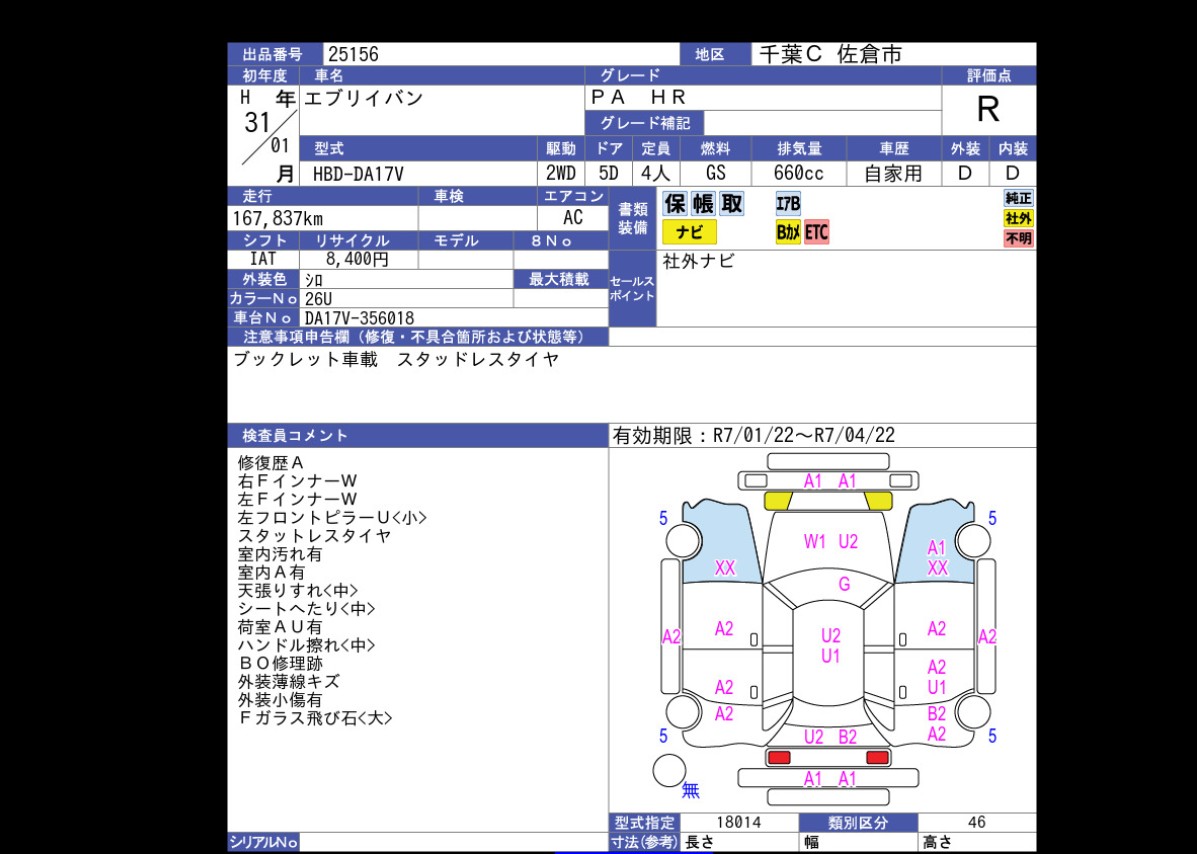Viewport: 1197px width, 854px height.
Task: Click sales point text 社外ナビ
Action: pyautogui.click(x=699, y=262)
